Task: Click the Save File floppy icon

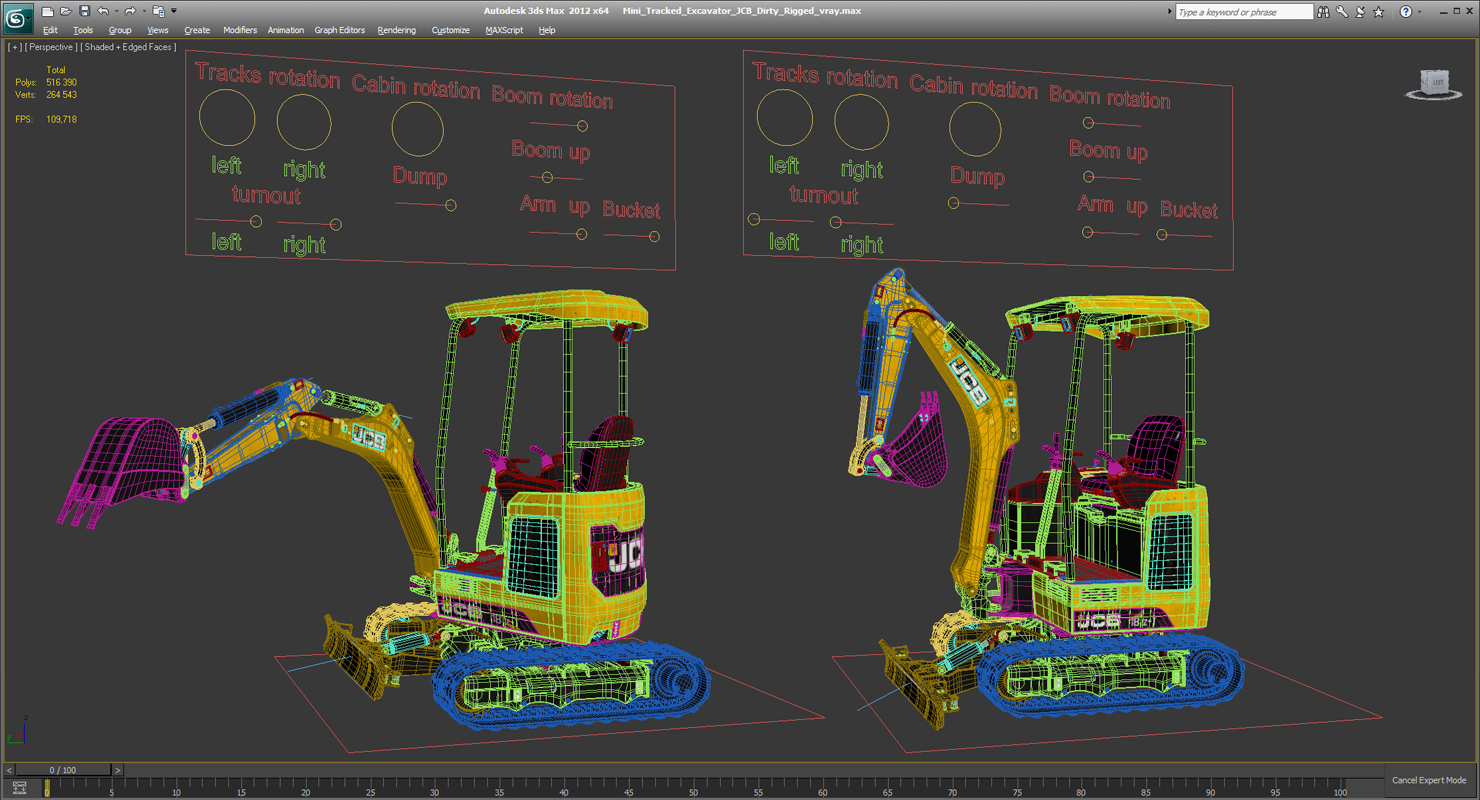Action: click(84, 11)
